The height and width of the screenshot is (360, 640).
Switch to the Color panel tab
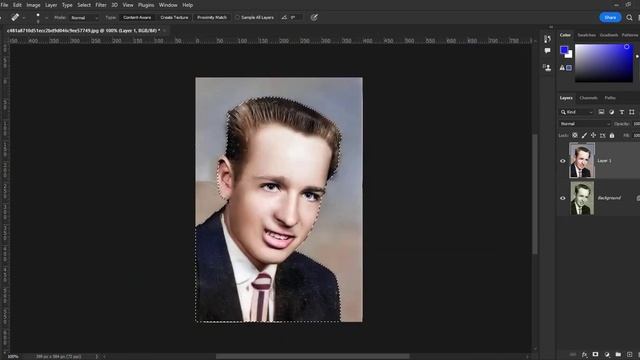point(565,35)
